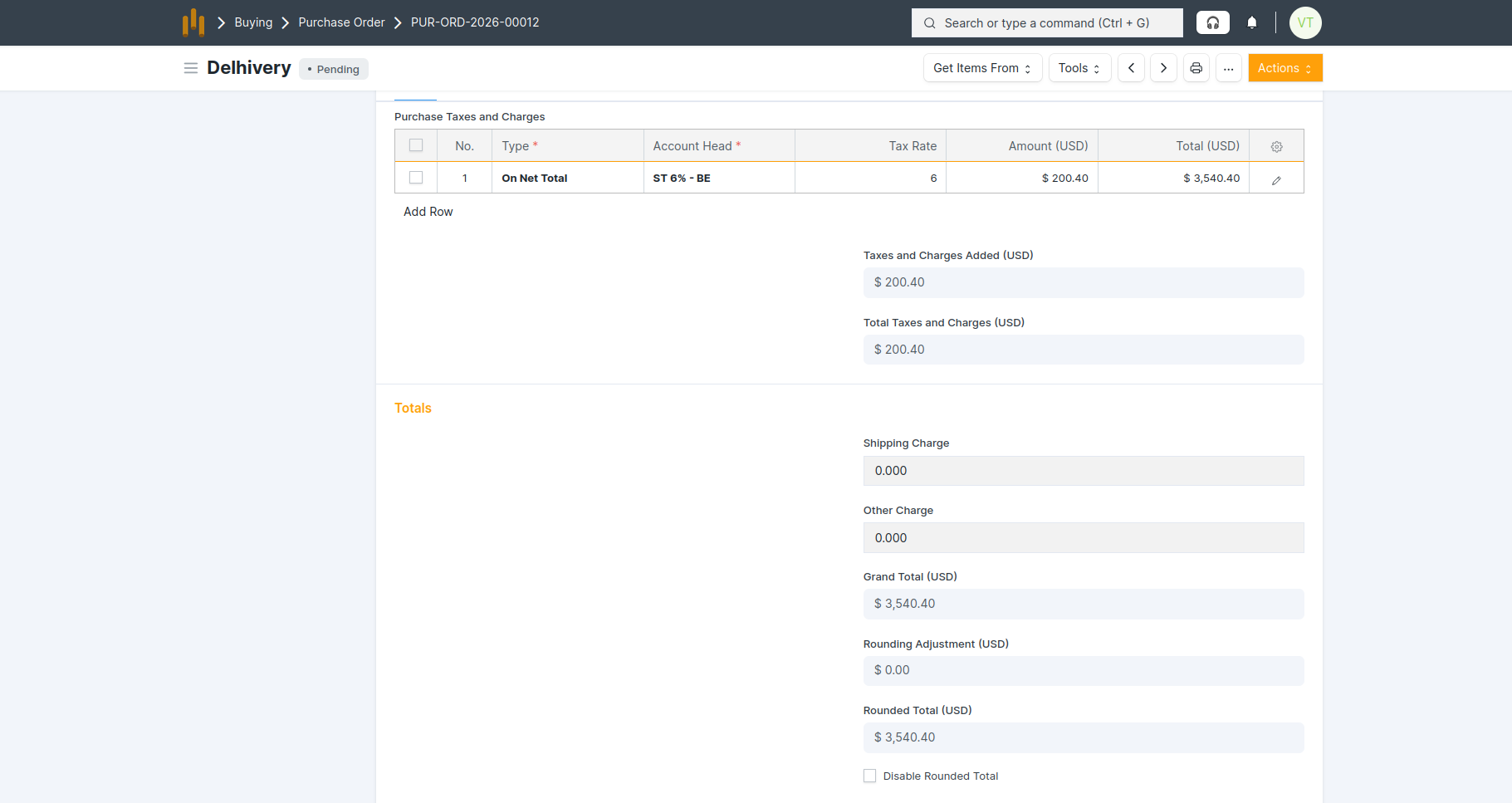Expand the Tools dropdown
This screenshot has width=1512, height=803.
click(x=1079, y=68)
